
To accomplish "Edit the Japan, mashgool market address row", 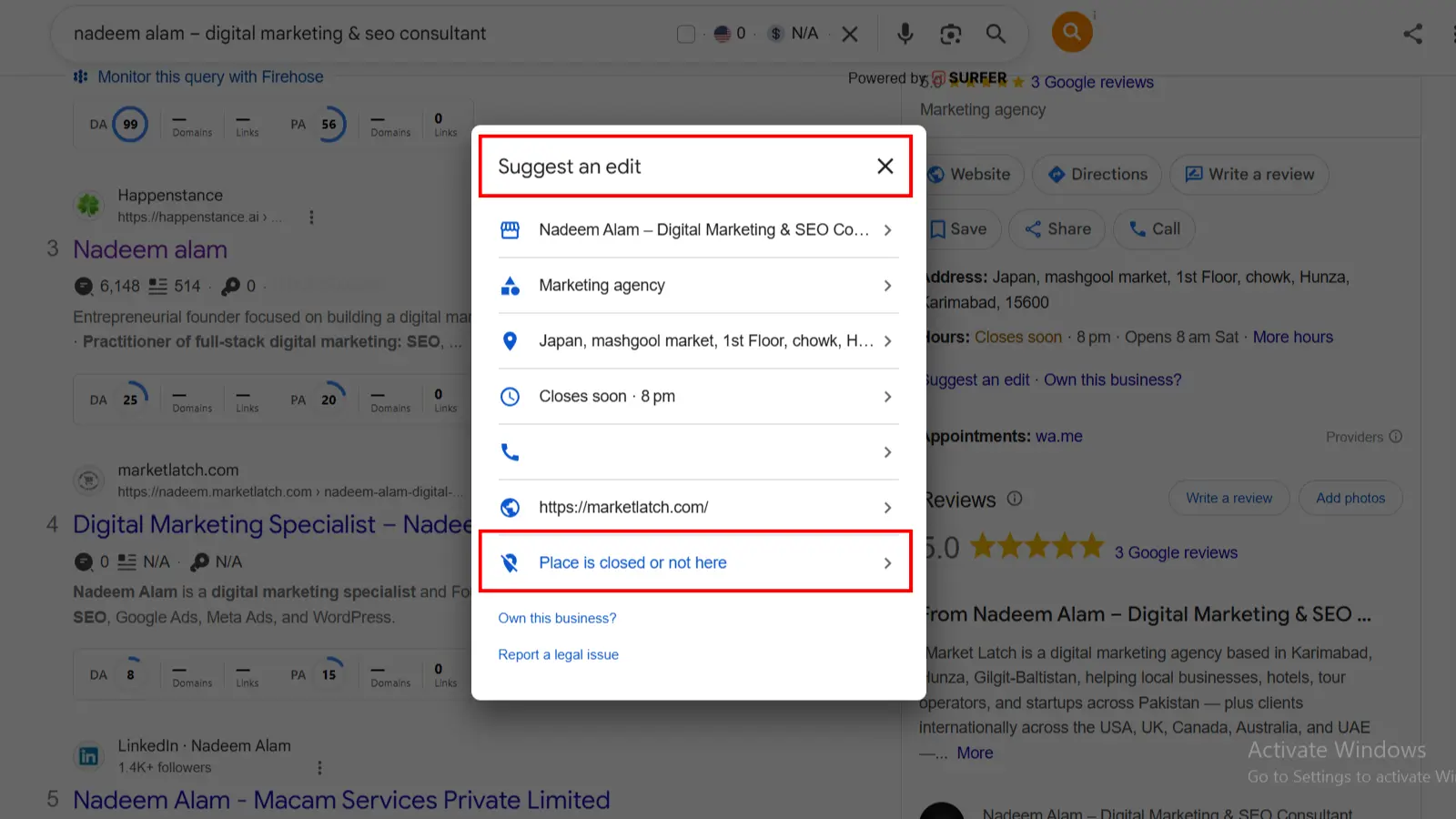I will [x=698, y=341].
